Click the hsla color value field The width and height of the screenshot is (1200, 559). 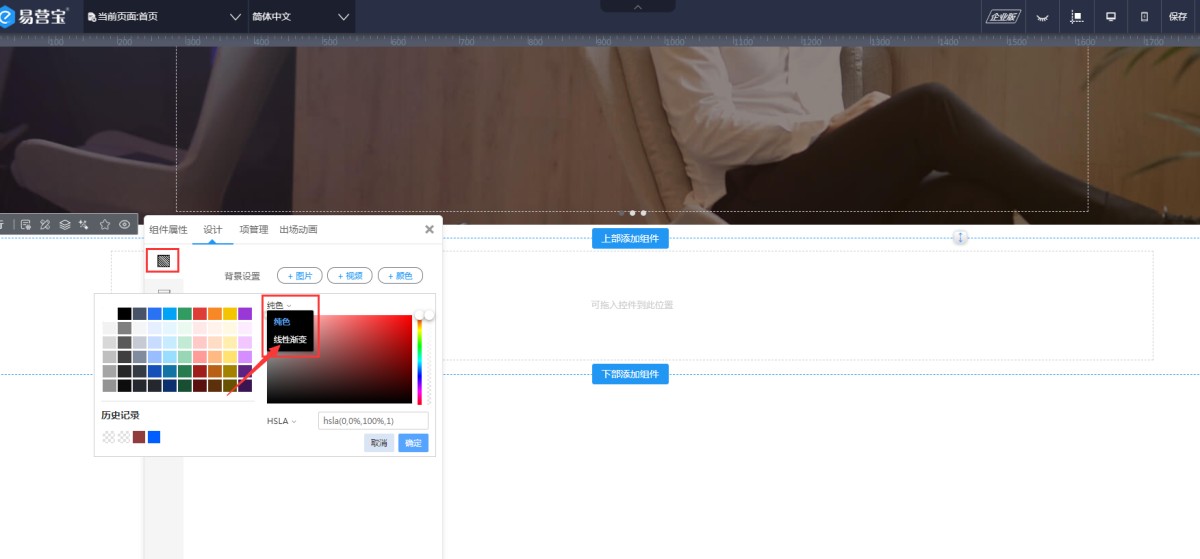(x=373, y=421)
